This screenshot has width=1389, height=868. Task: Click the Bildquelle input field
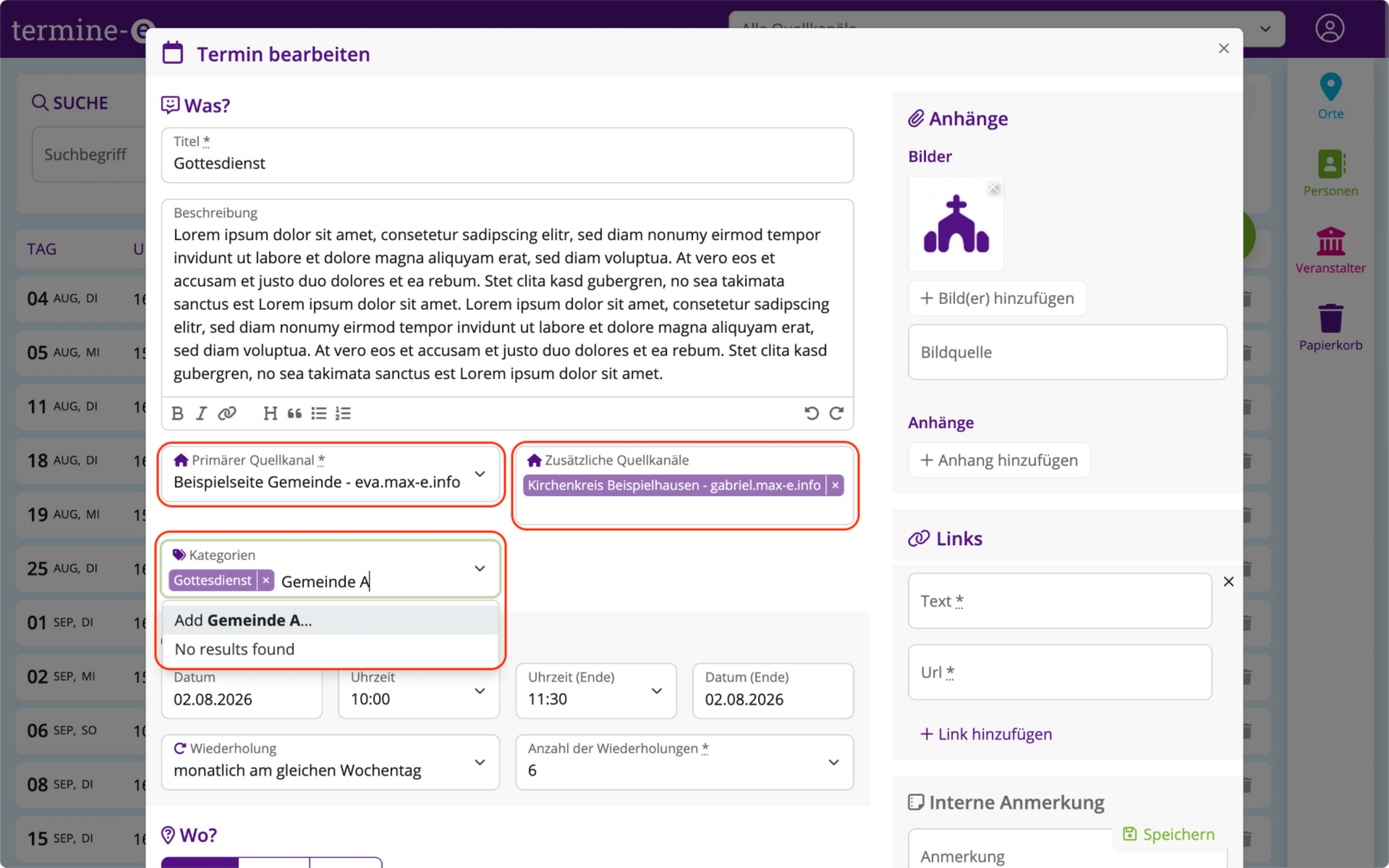(1068, 352)
